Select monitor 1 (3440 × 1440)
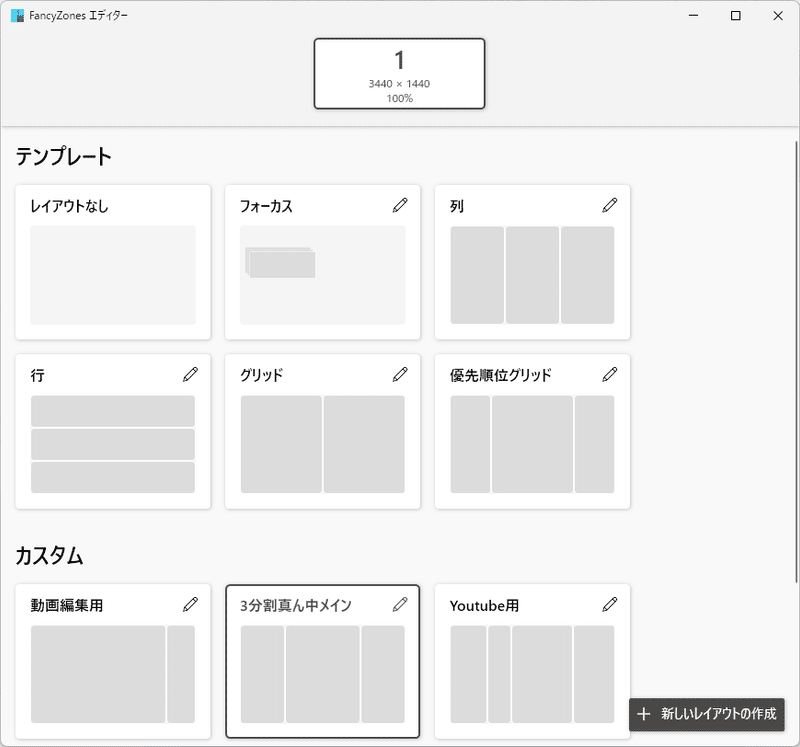Viewport: 800px width, 747px height. 399,73
